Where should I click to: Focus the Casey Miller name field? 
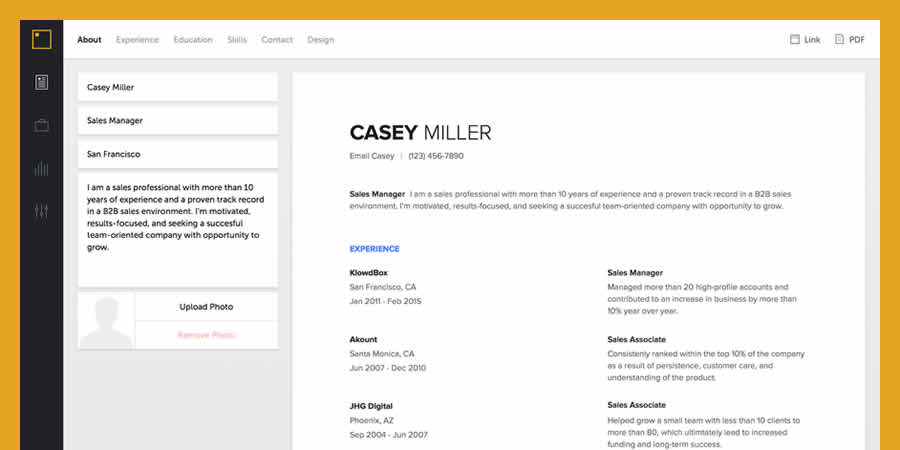177,87
